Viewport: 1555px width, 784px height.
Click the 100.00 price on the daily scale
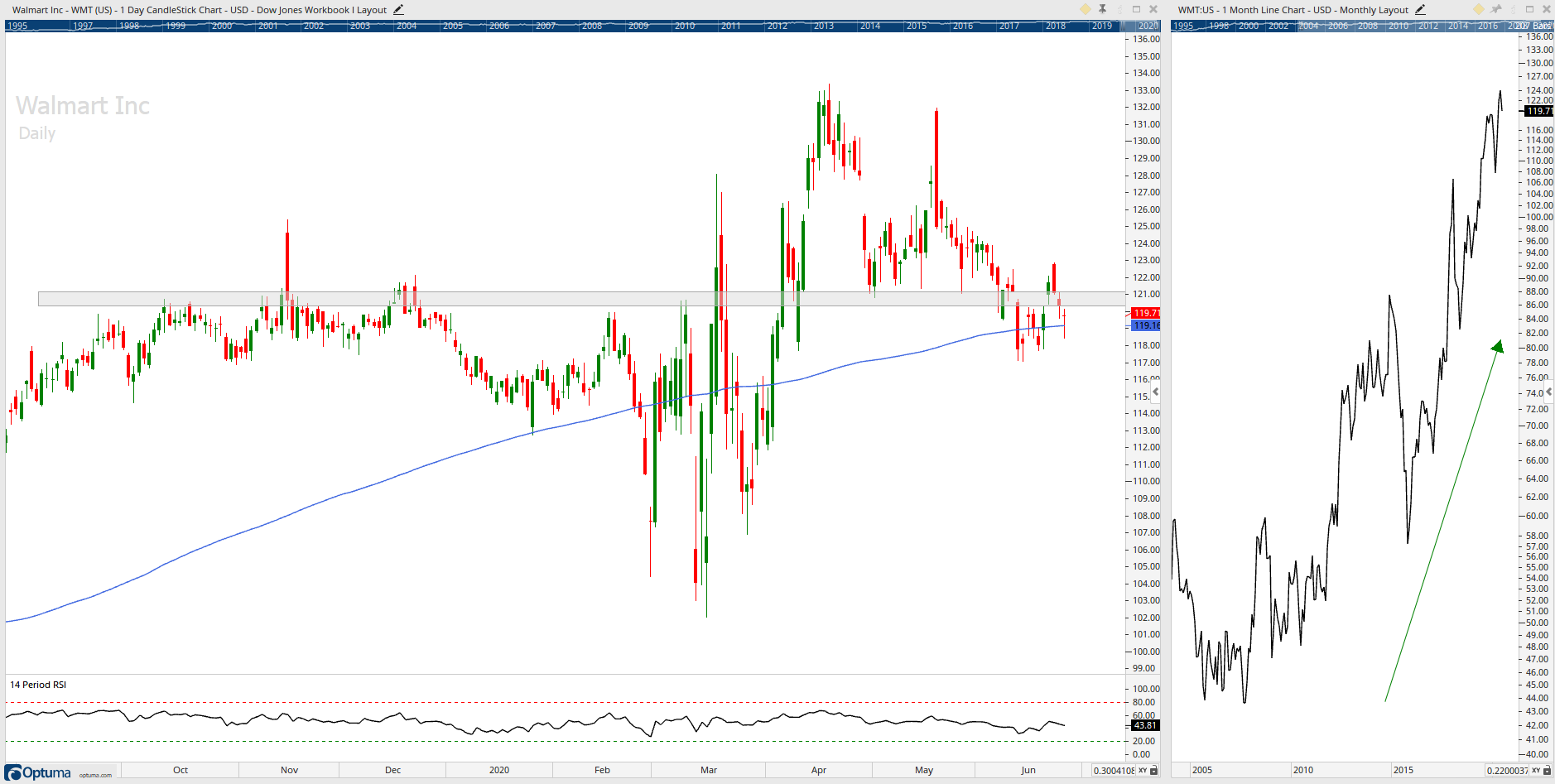click(1147, 652)
